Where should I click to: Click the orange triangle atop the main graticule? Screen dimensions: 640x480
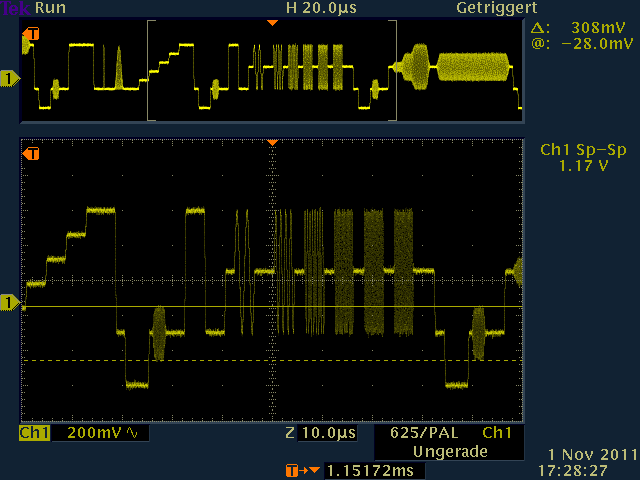[271, 143]
